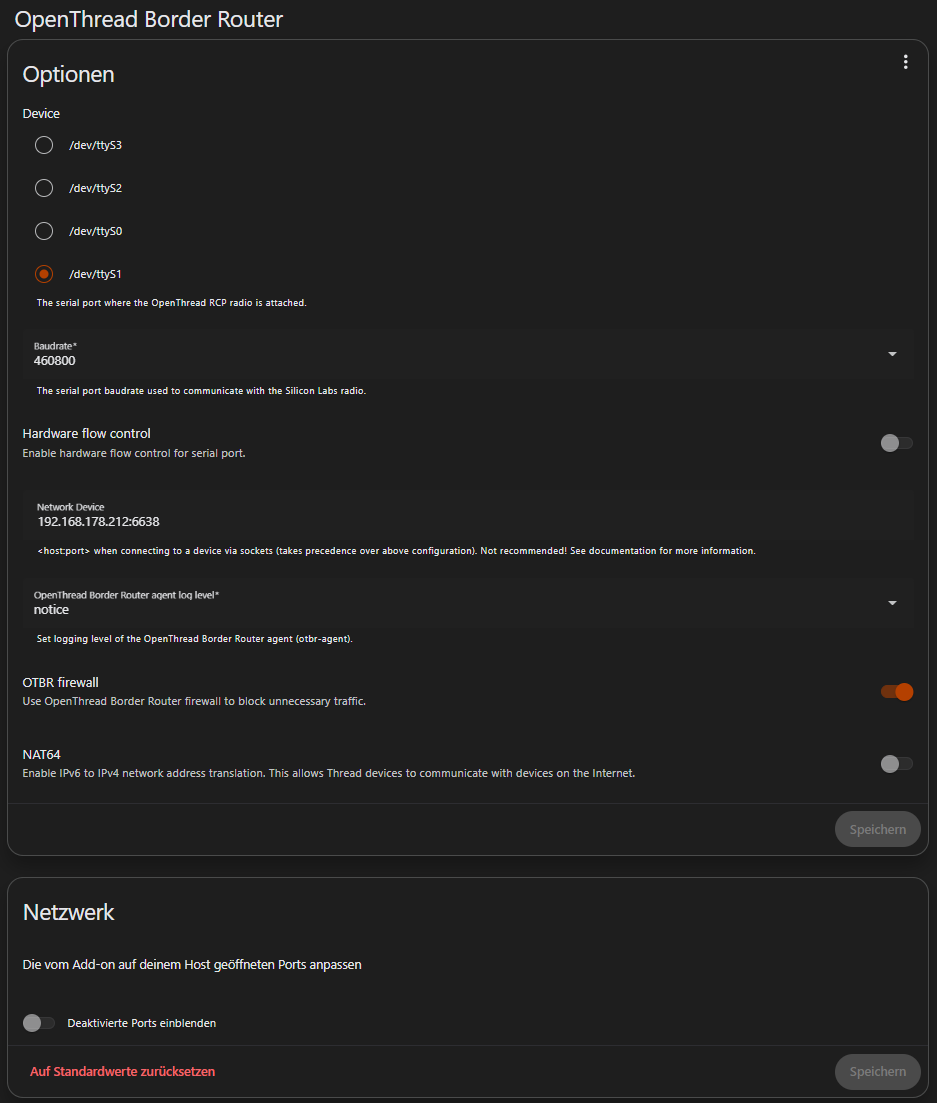The height and width of the screenshot is (1103, 937).
Task: Open the agent log level dropdown
Action: point(460,603)
